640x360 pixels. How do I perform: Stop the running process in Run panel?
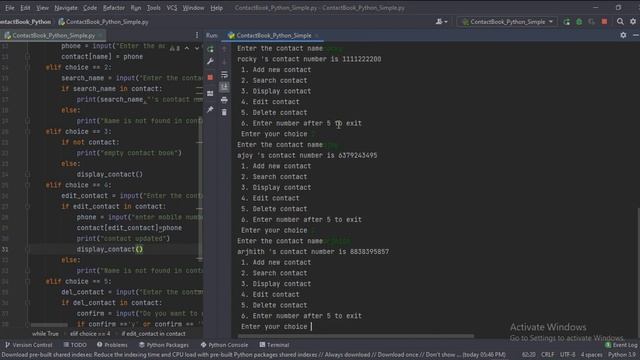[210, 77]
